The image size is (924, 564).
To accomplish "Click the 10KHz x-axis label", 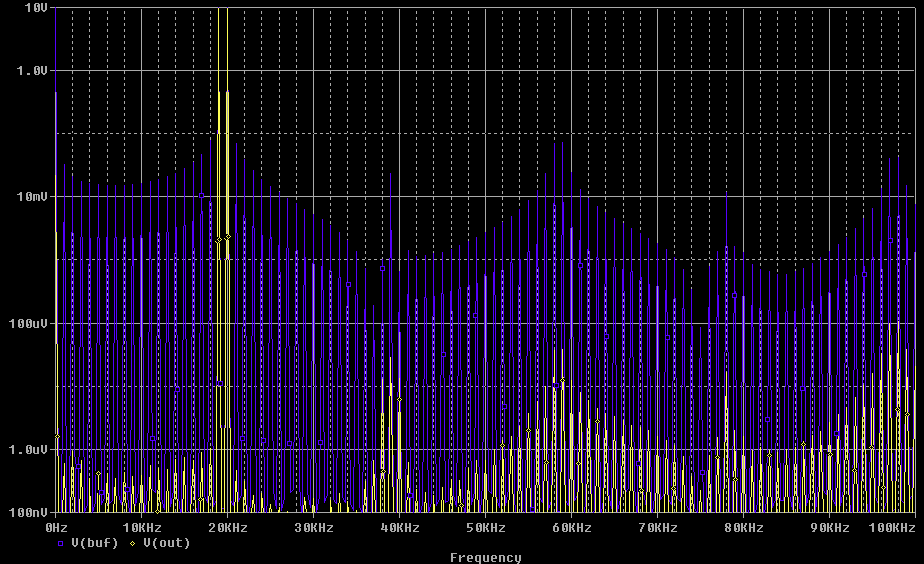I will [x=141, y=527].
